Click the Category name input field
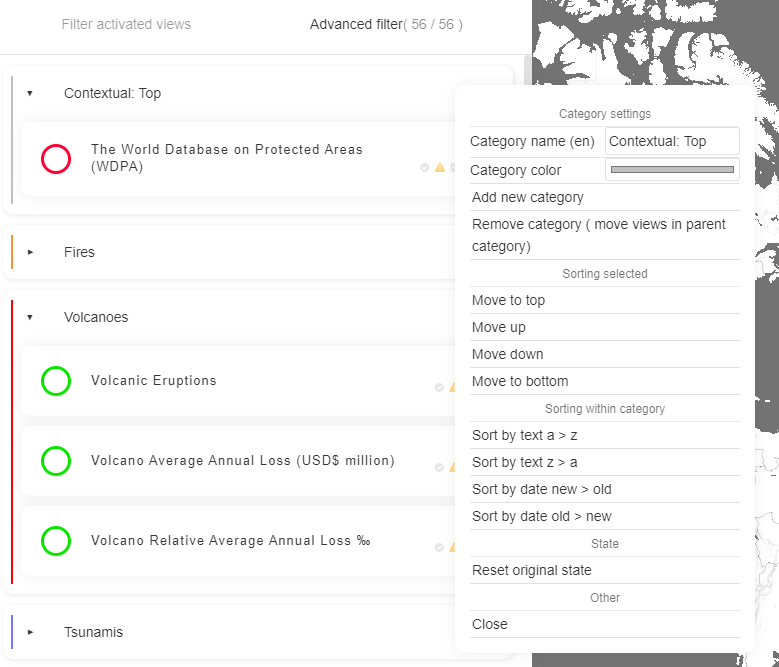Viewport: 779px width, 667px height. point(672,141)
